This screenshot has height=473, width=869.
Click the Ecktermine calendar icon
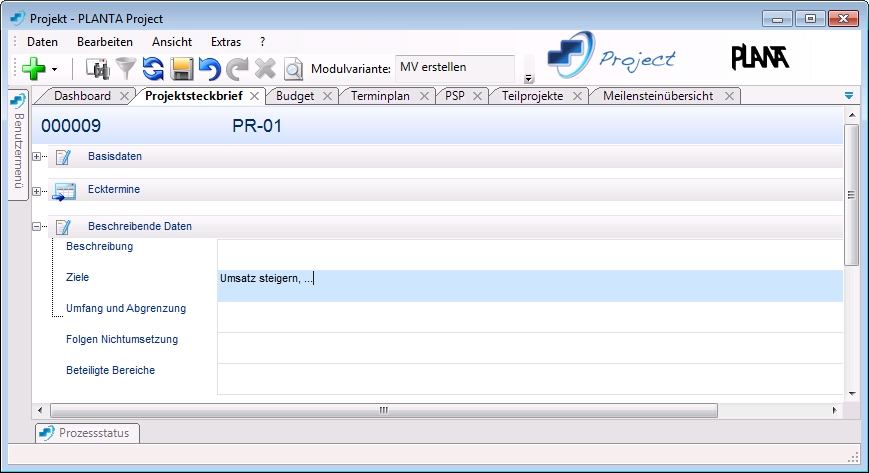(64, 192)
